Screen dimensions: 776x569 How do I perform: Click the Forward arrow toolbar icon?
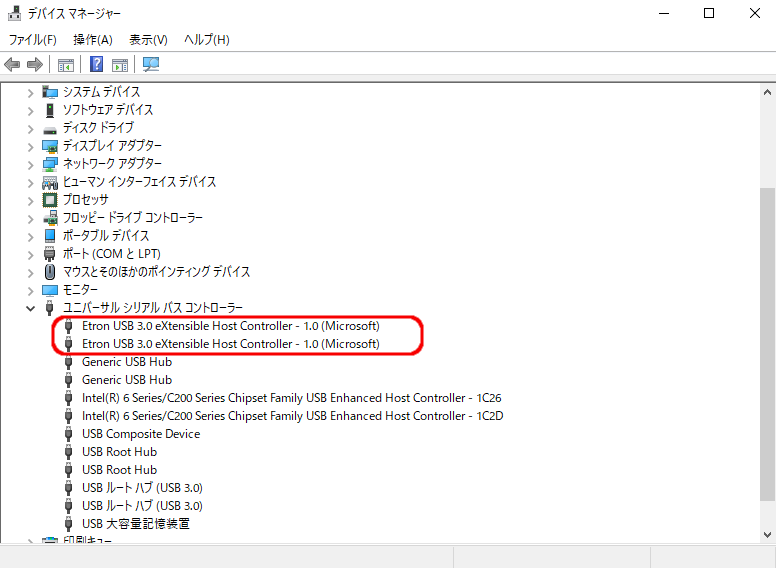click(x=35, y=64)
